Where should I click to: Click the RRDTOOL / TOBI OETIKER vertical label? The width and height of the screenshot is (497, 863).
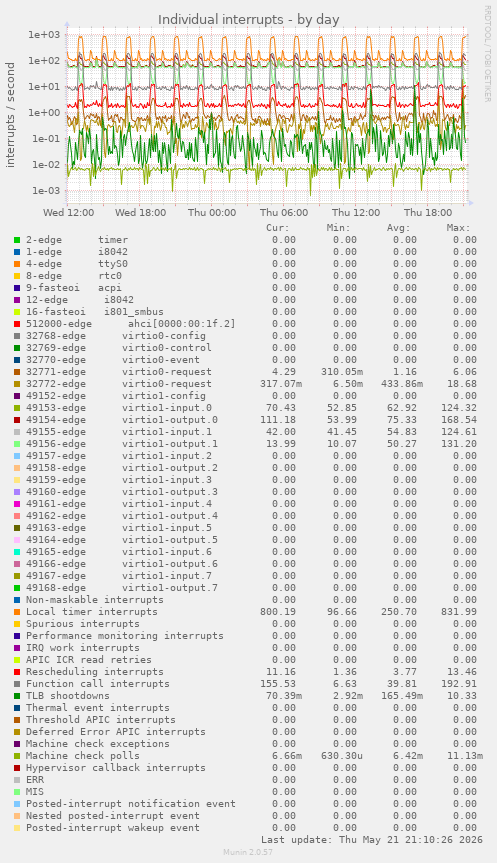click(x=487, y=53)
